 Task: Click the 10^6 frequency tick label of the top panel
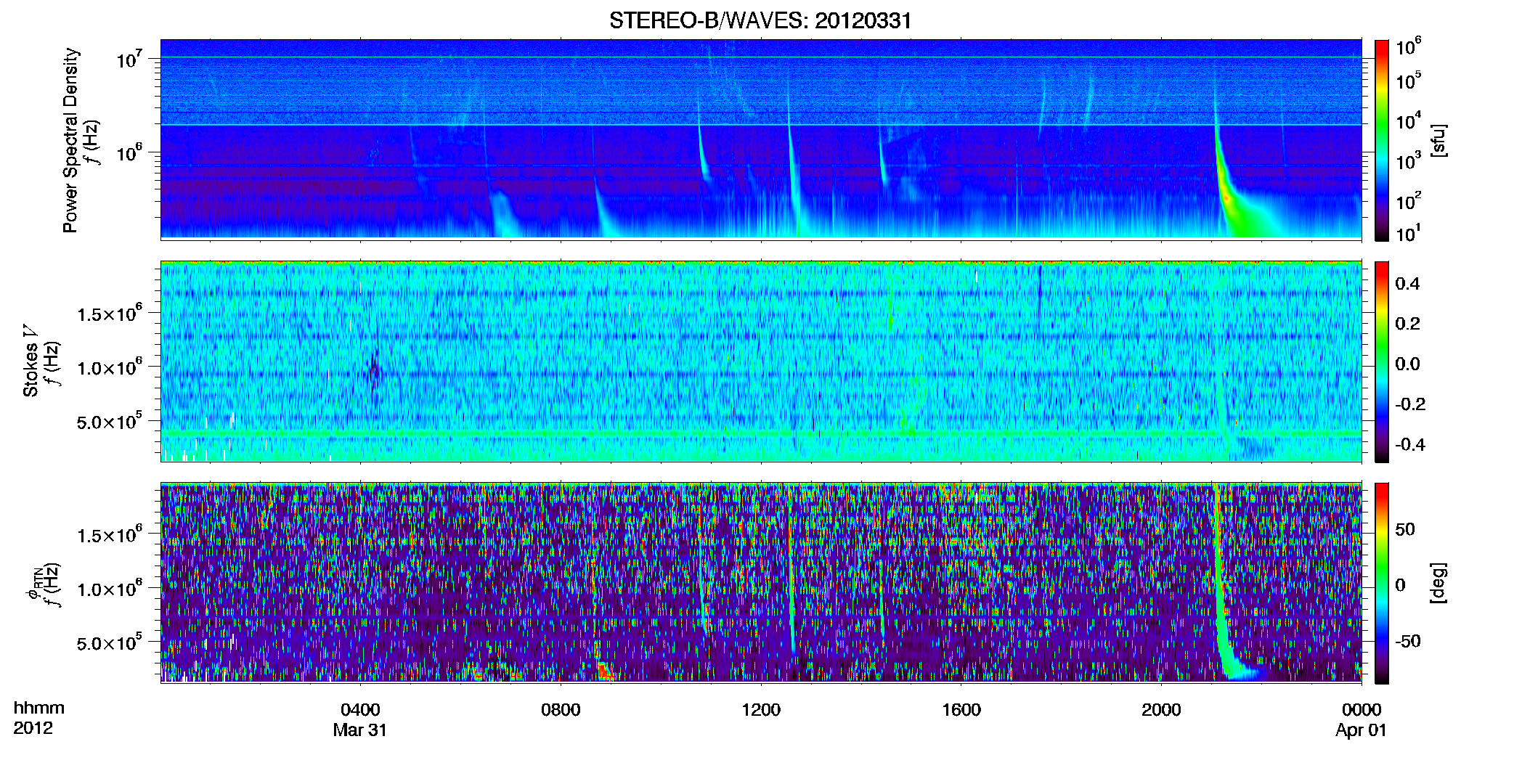[x=129, y=153]
